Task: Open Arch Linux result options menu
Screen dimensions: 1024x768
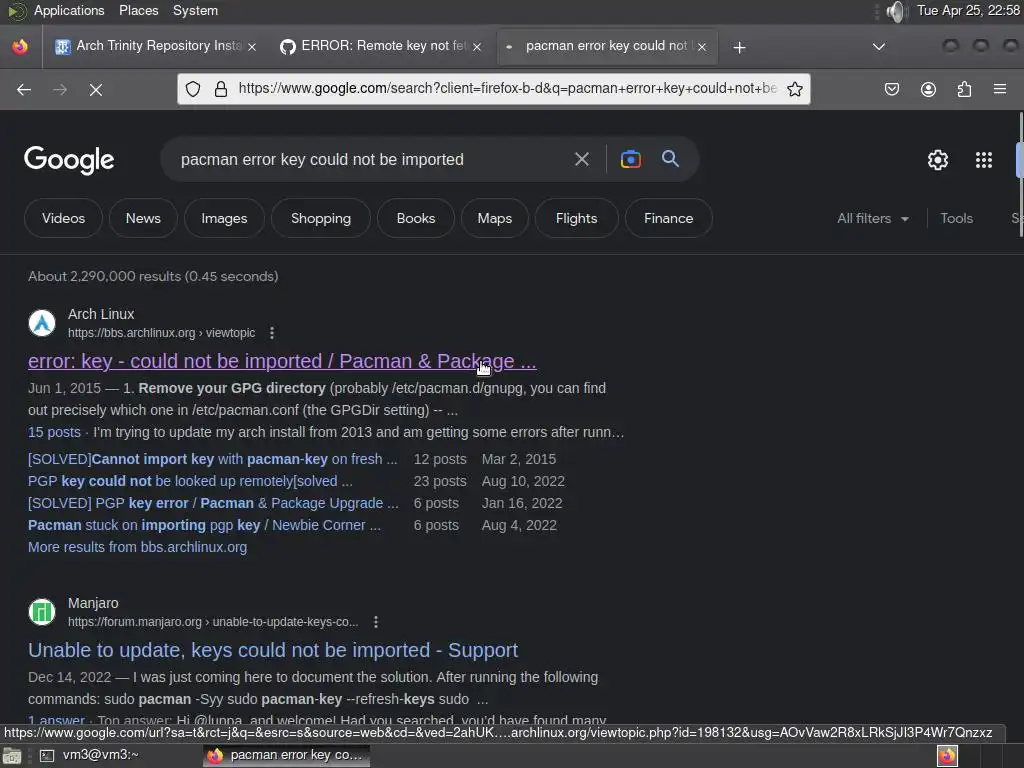Action: (272, 333)
